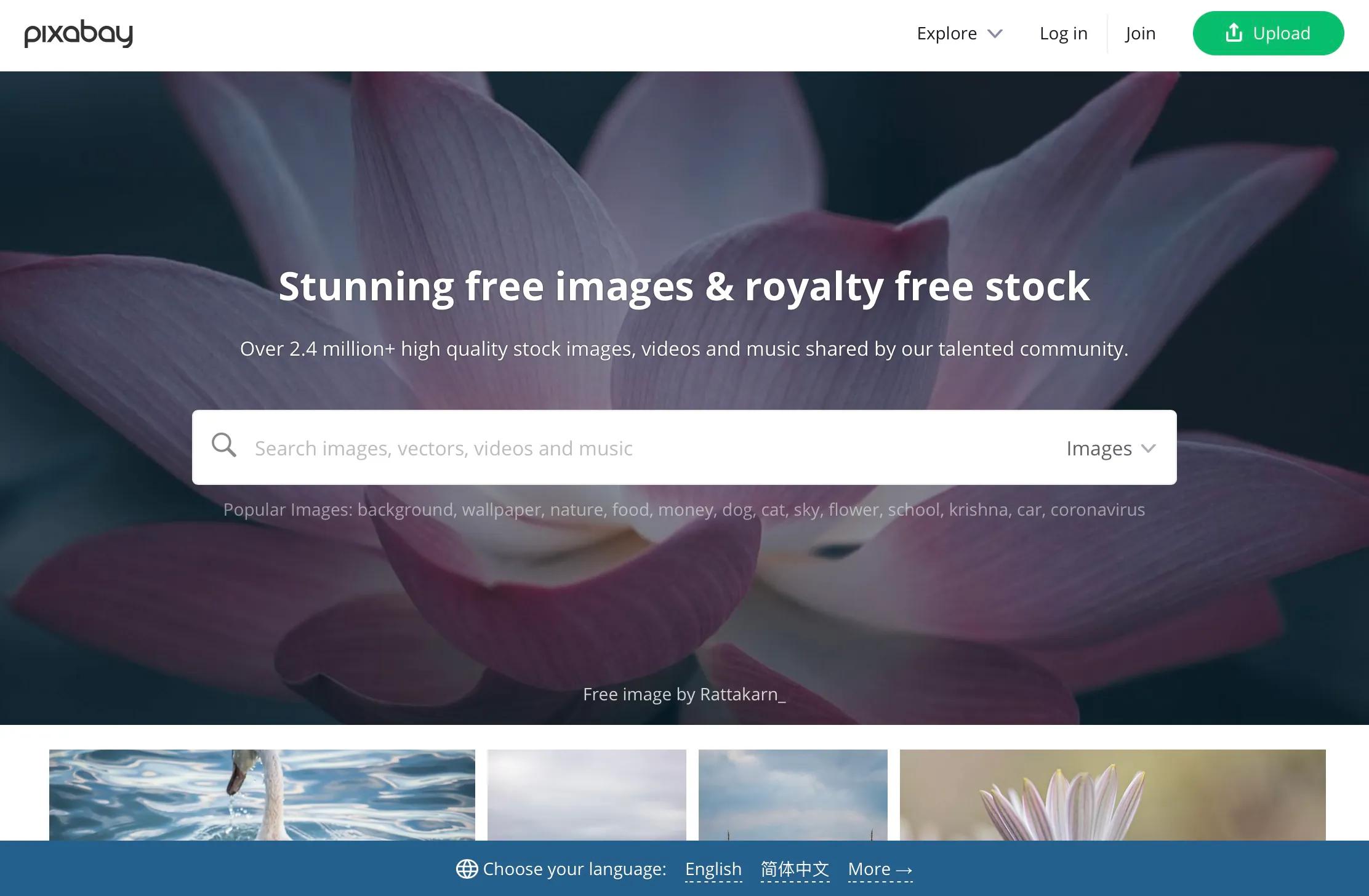This screenshot has height=896, width=1369.
Task: Open the swan on water thumbnail
Action: (262, 794)
